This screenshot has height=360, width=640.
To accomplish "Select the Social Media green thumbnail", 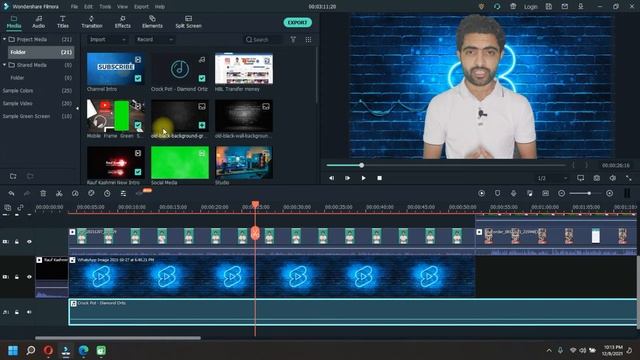I will point(180,162).
